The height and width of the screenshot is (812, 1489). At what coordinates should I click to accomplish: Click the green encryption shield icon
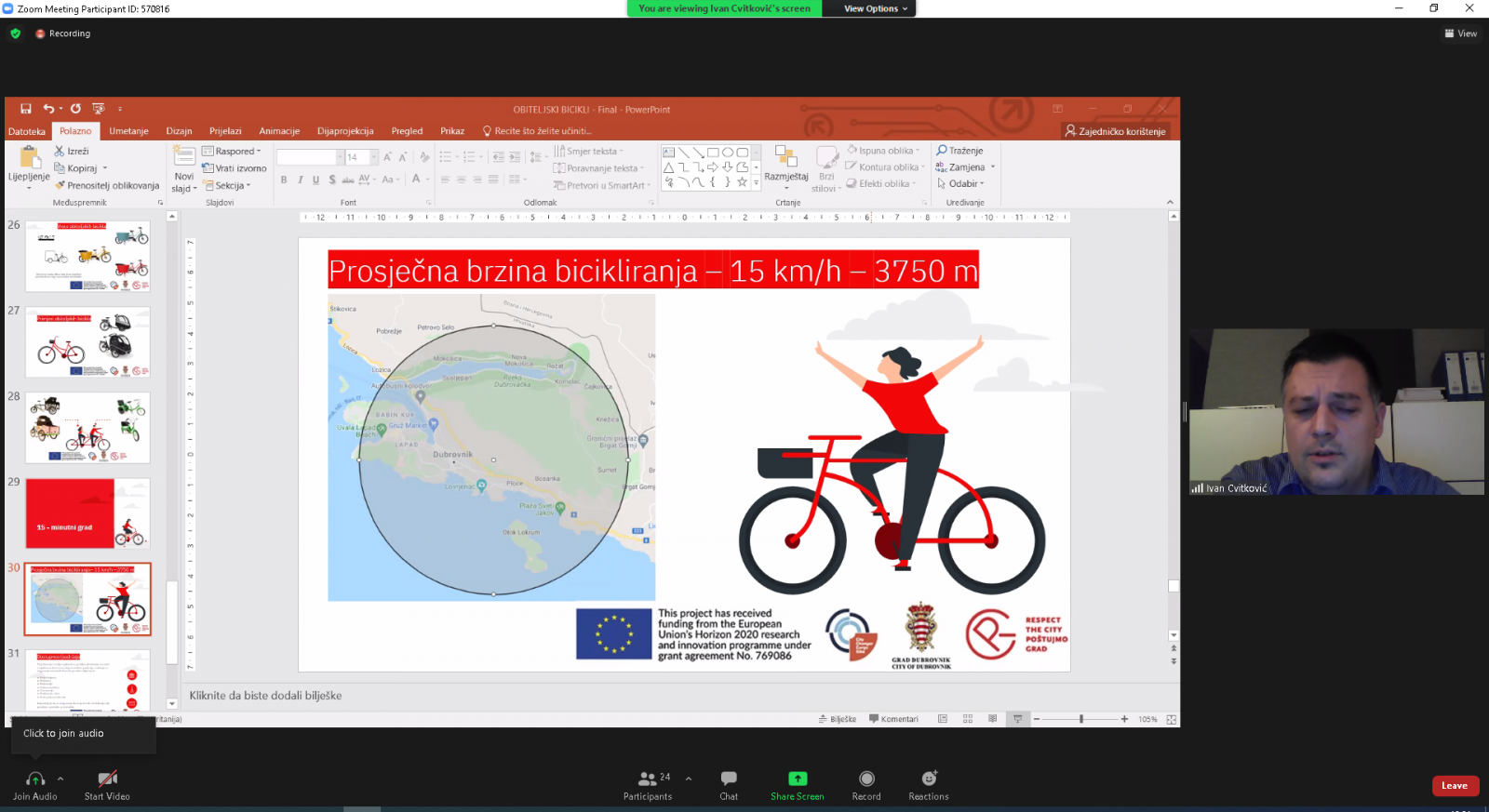[x=15, y=33]
